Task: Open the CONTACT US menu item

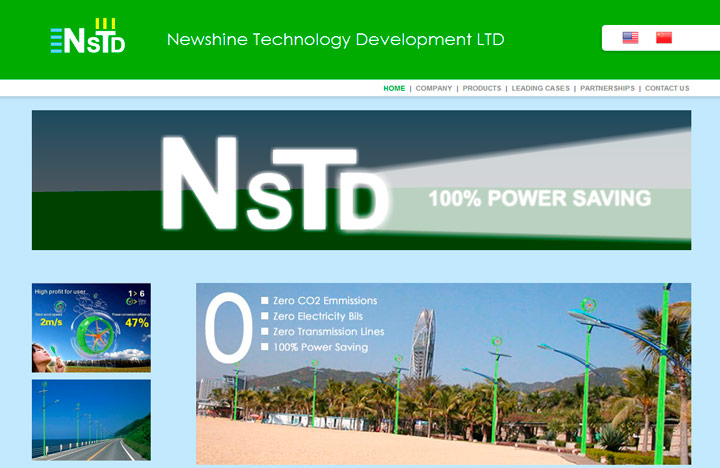Action: click(x=667, y=88)
